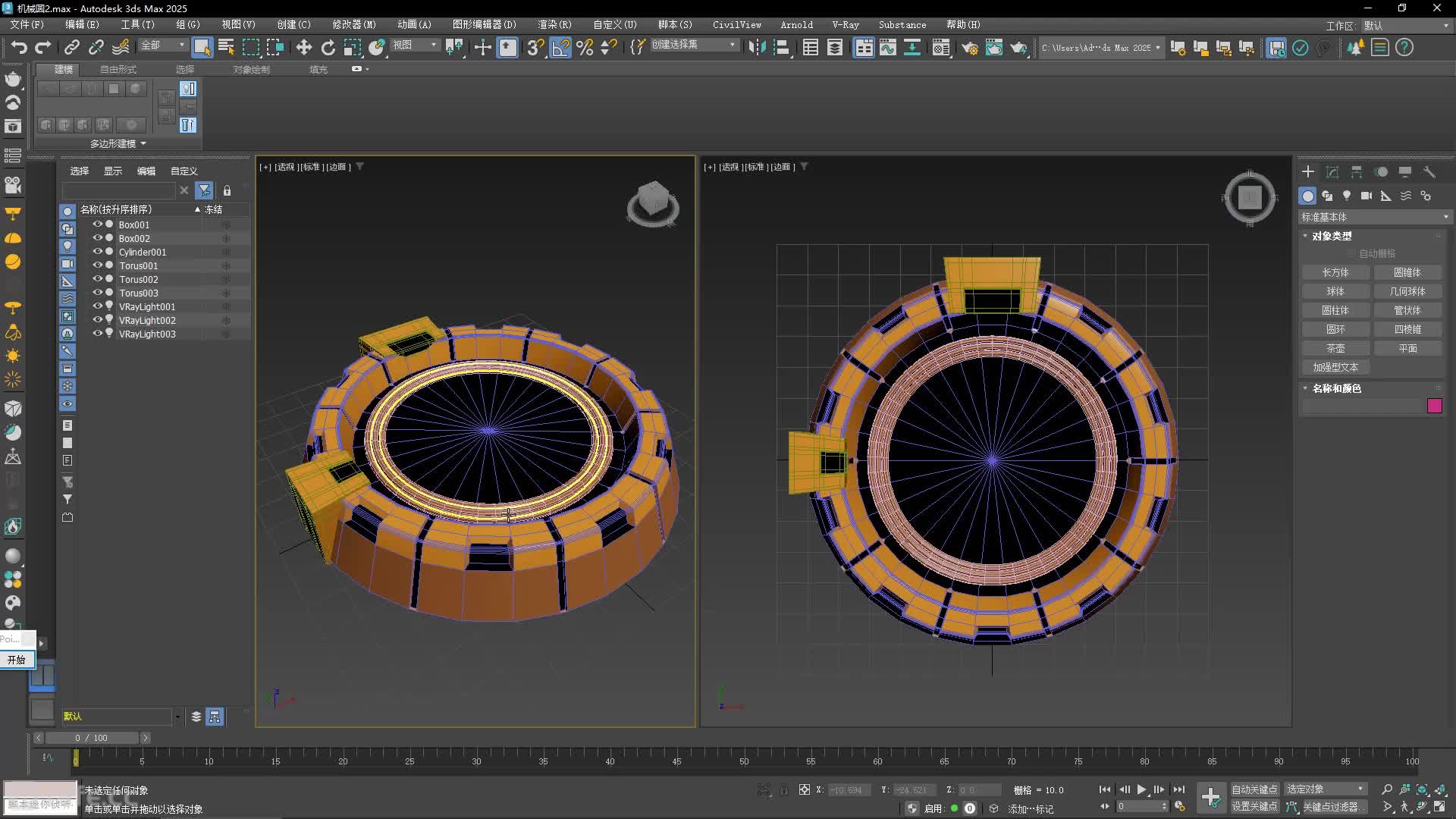This screenshot has width=1456, height=819.
Task: Open the 创建选择集 named selection dropdown
Action: point(694,45)
